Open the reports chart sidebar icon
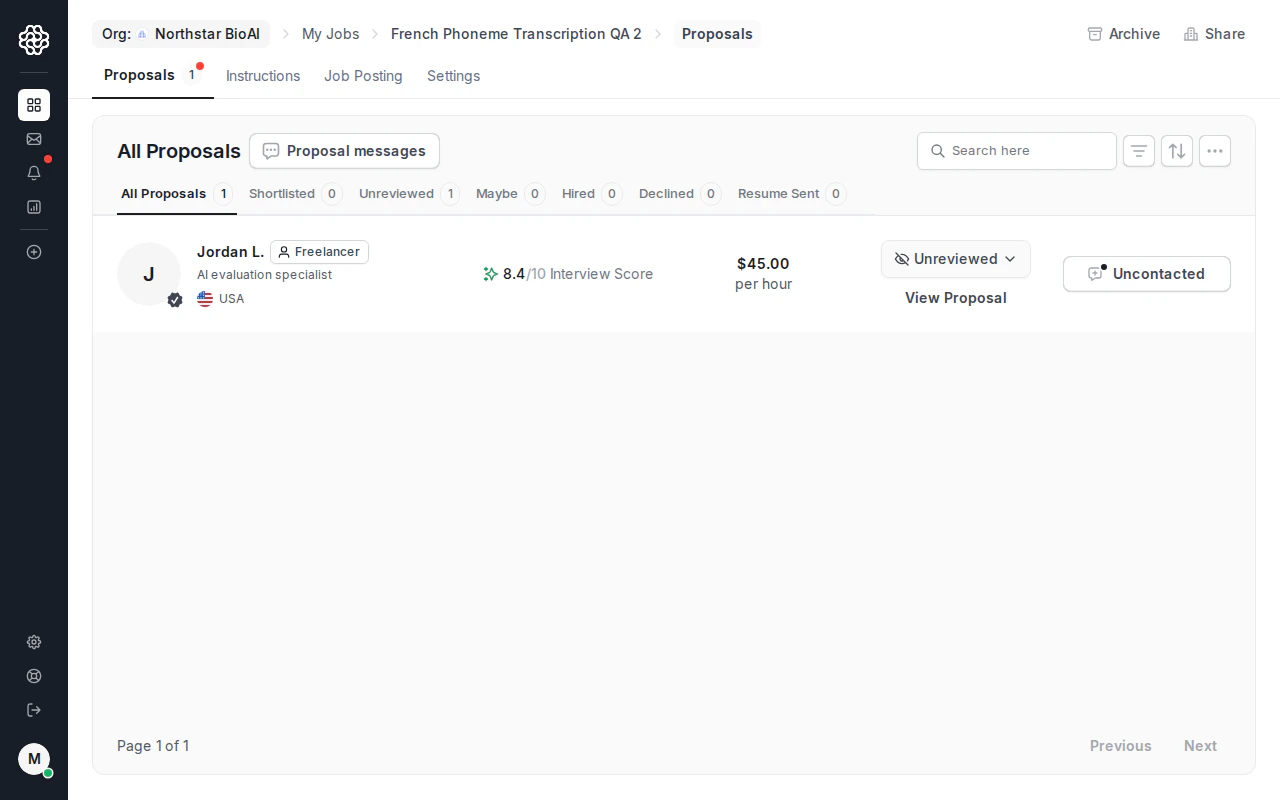 point(34,207)
